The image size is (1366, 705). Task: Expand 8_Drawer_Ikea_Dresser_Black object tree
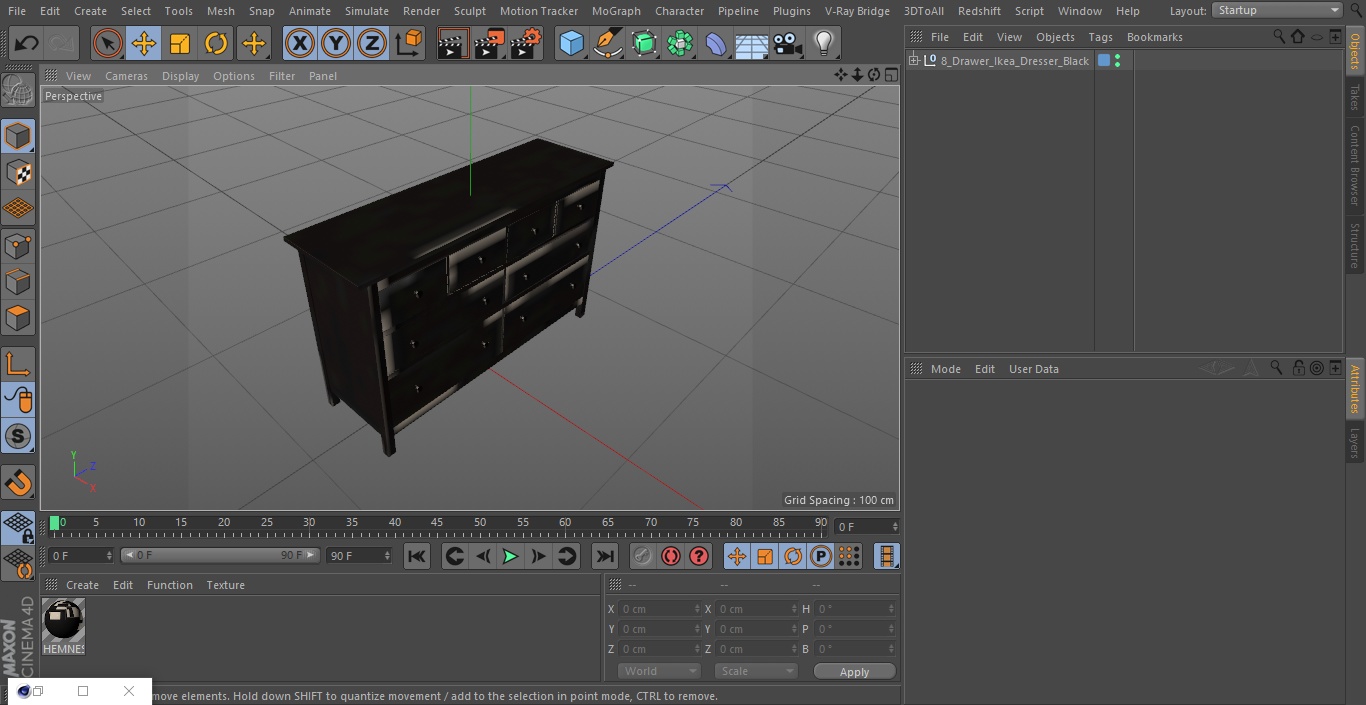tap(913, 61)
